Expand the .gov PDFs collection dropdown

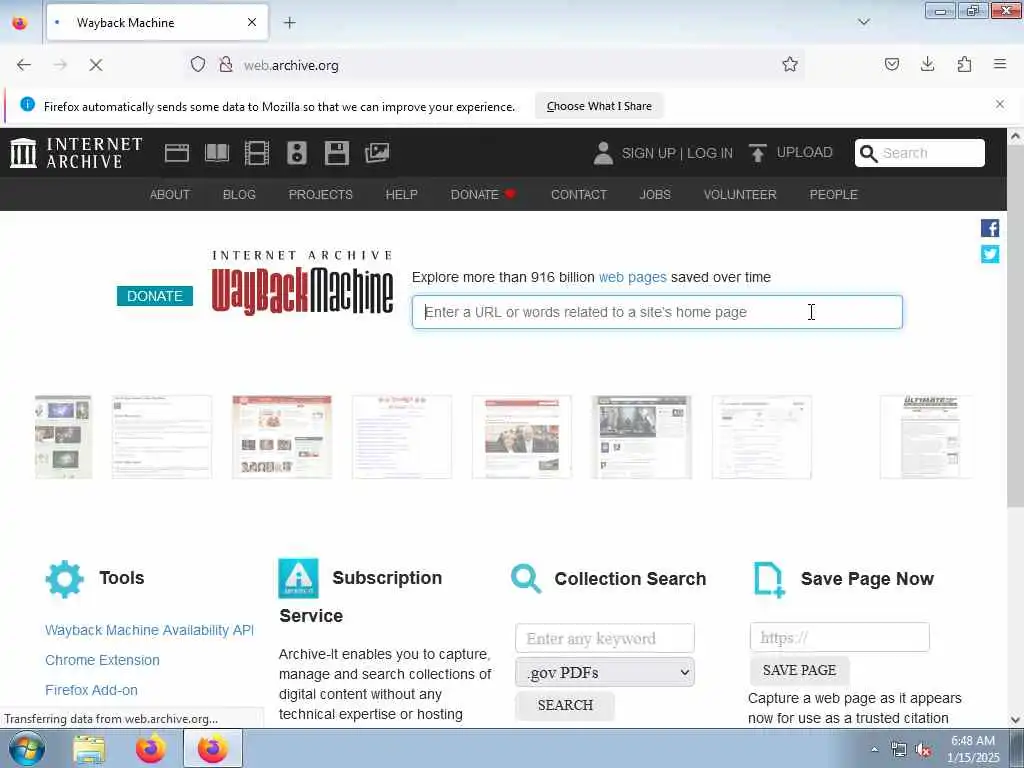605,673
